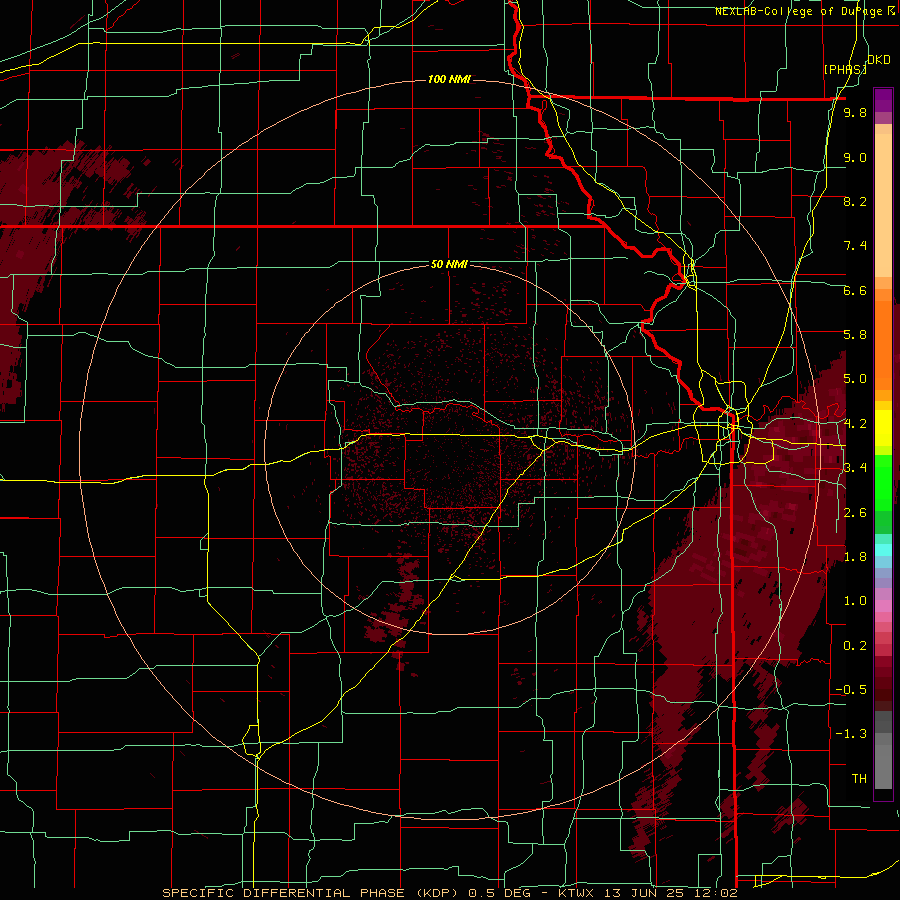
Task: Select the 6.6 value on the color scale
Action: click(x=855, y=290)
